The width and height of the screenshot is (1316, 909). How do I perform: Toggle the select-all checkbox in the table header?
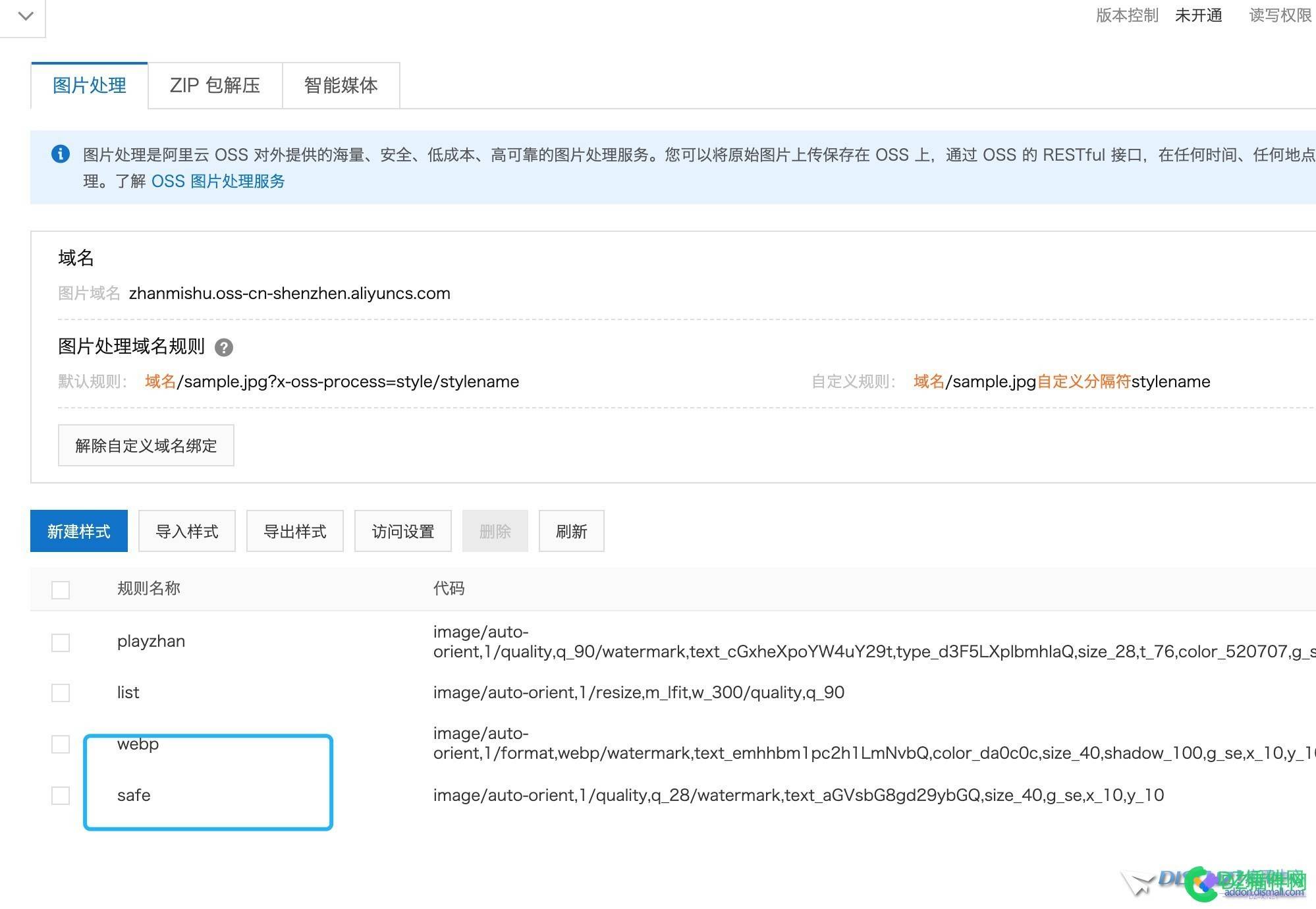click(x=60, y=590)
